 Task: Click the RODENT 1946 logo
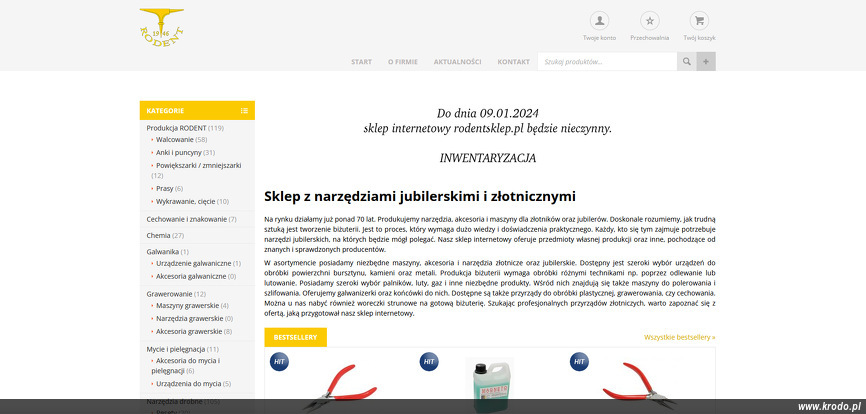[162, 28]
